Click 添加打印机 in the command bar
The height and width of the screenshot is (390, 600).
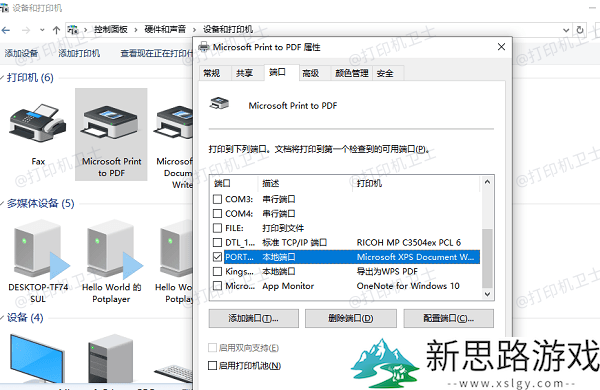(79, 53)
